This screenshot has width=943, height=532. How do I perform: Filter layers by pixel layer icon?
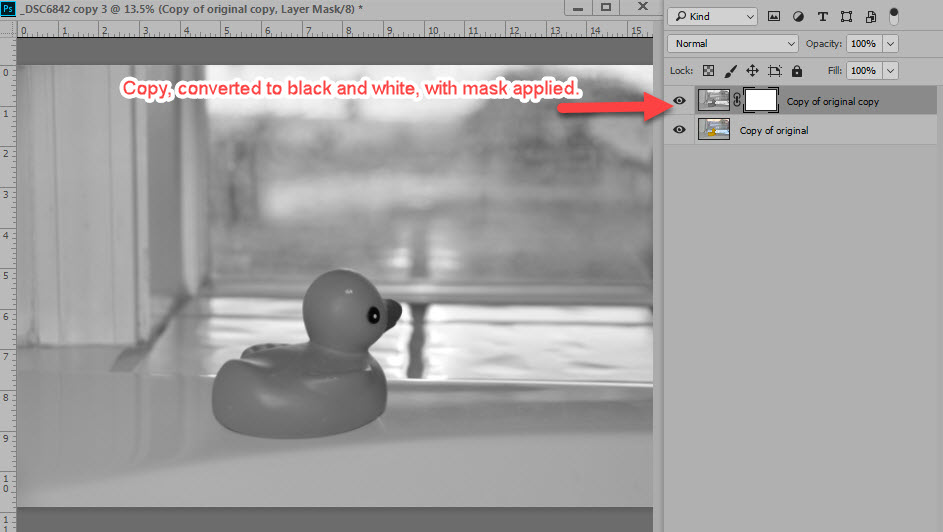774,16
